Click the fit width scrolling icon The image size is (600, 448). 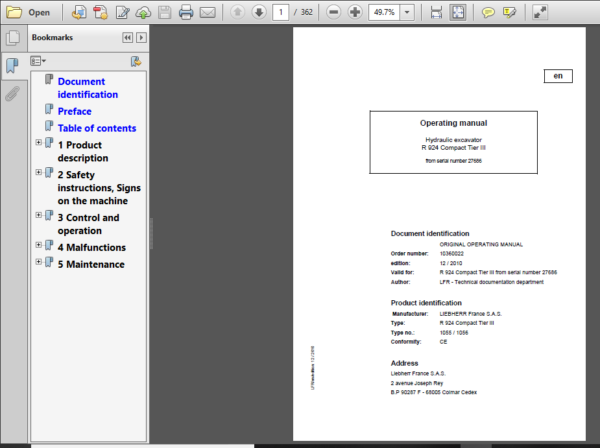[436, 12]
